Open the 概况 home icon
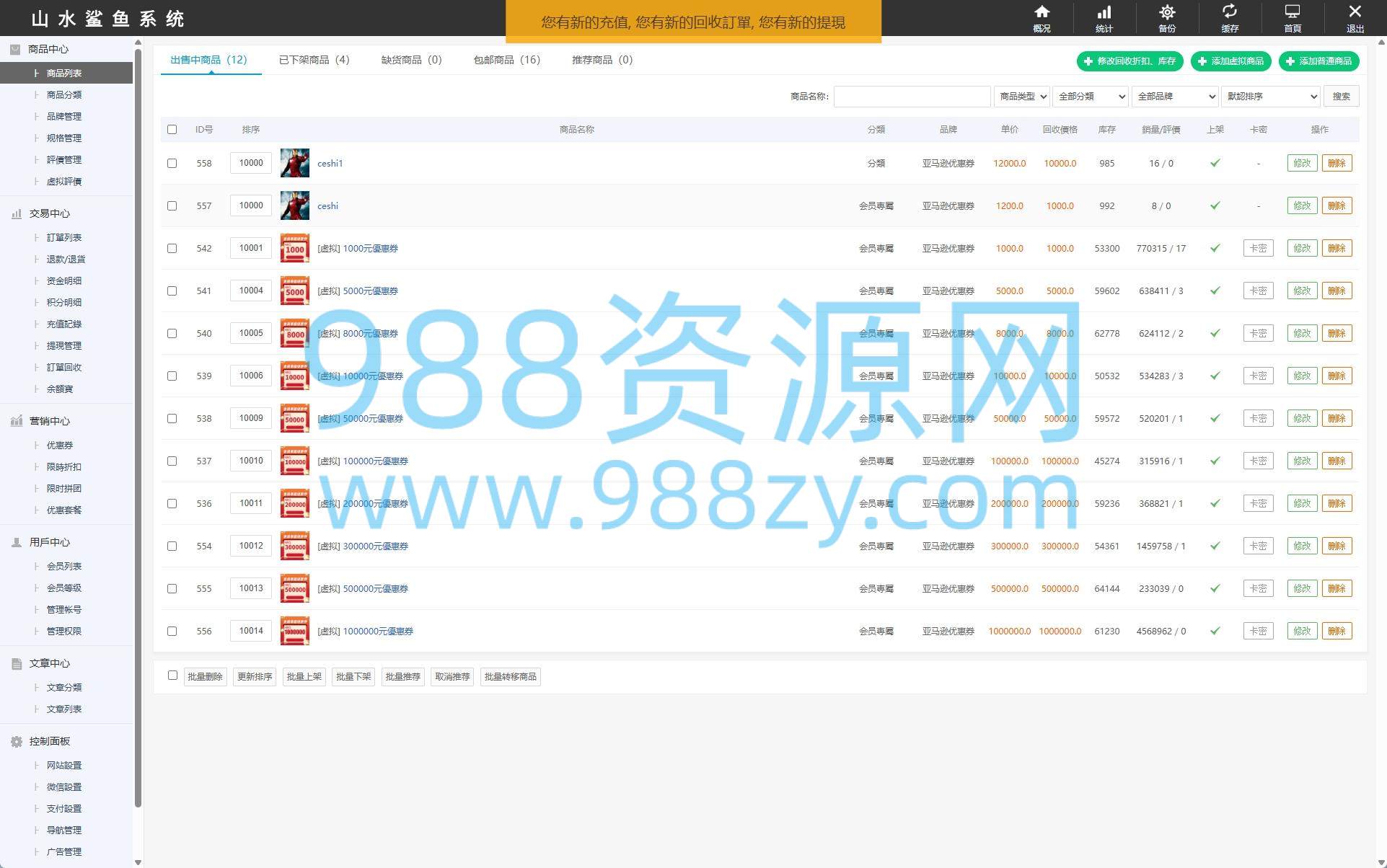Viewport: 1387px width, 868px height. (x=1042, y=12)
